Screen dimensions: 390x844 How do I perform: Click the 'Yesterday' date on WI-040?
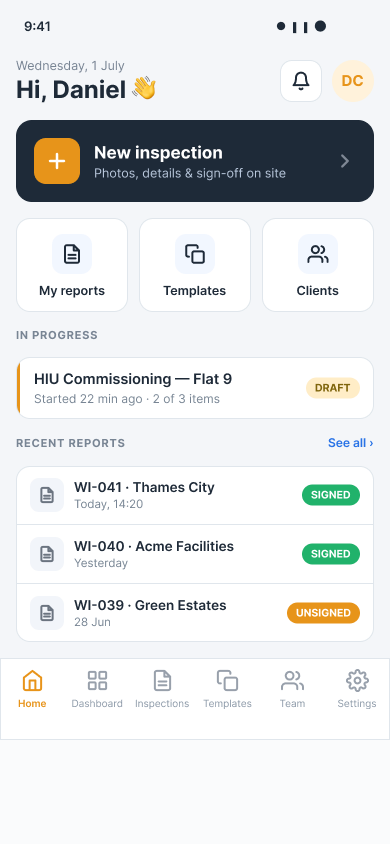tap(101, 563)
